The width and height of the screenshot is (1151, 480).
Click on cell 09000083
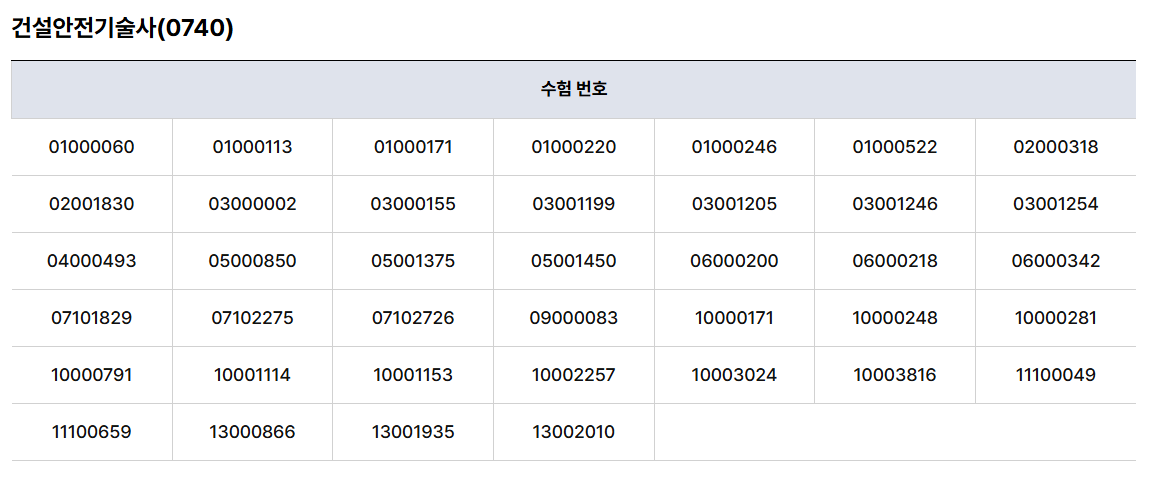pyautogui.click(x=574, y=318)
